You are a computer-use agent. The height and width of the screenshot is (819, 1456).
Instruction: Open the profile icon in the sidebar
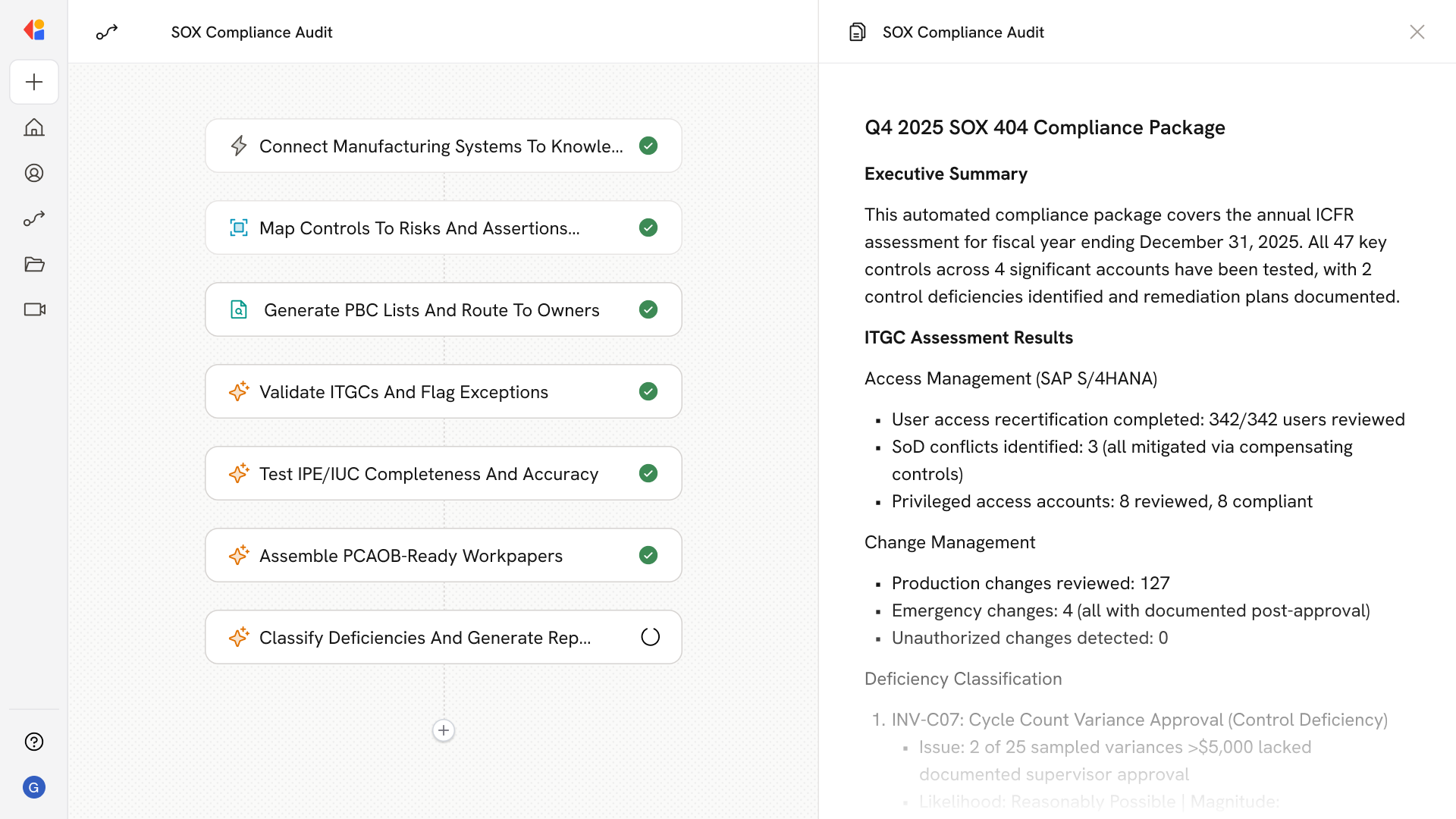[x=34, y=173]
